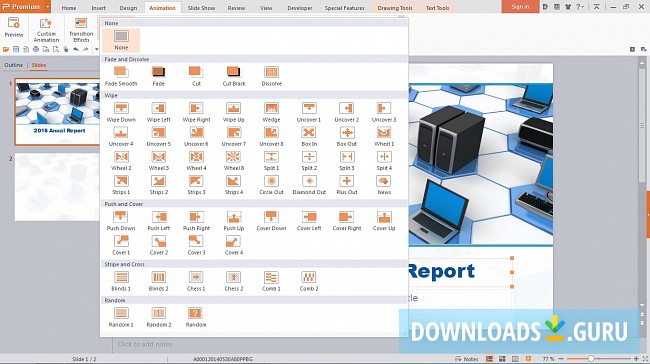Viewport: 650px width, 364px height.
Task: Click the zoom in plus button
Action: (x=636, y=359)
